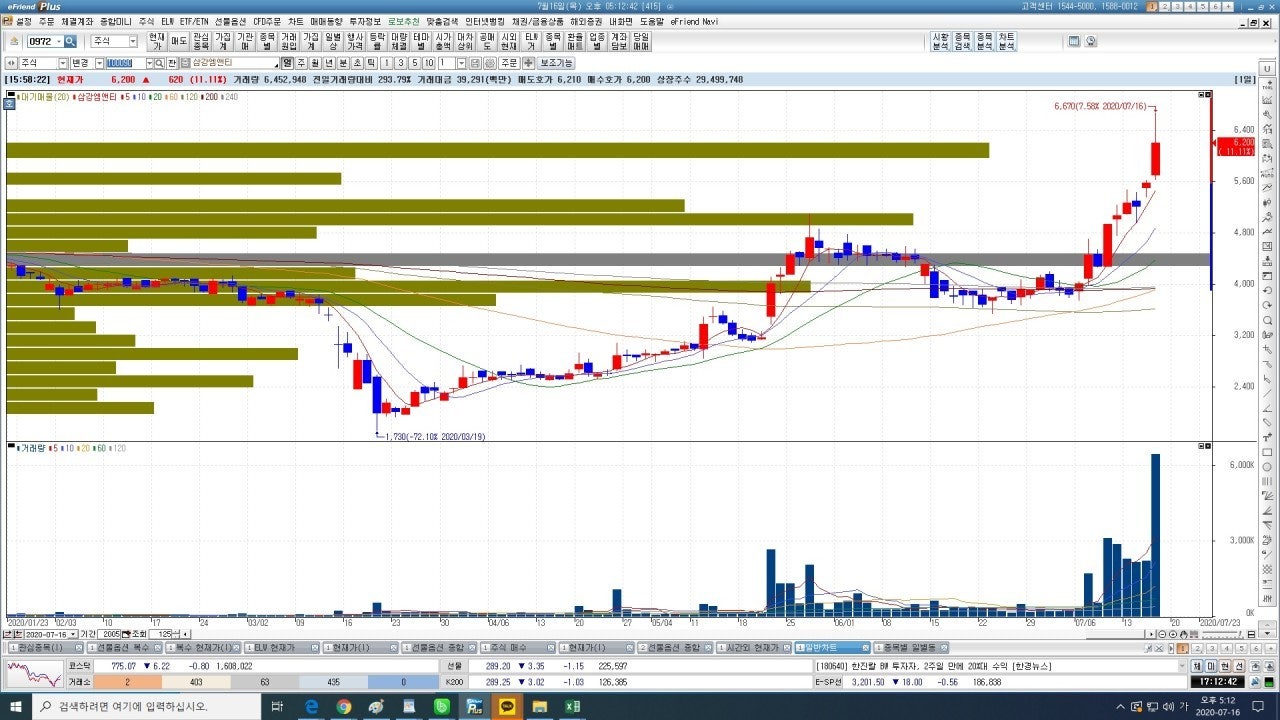Click the plus icon beside 주문 button
Viewport: 1280px width, 720px height.
click(x=529, y=63)
